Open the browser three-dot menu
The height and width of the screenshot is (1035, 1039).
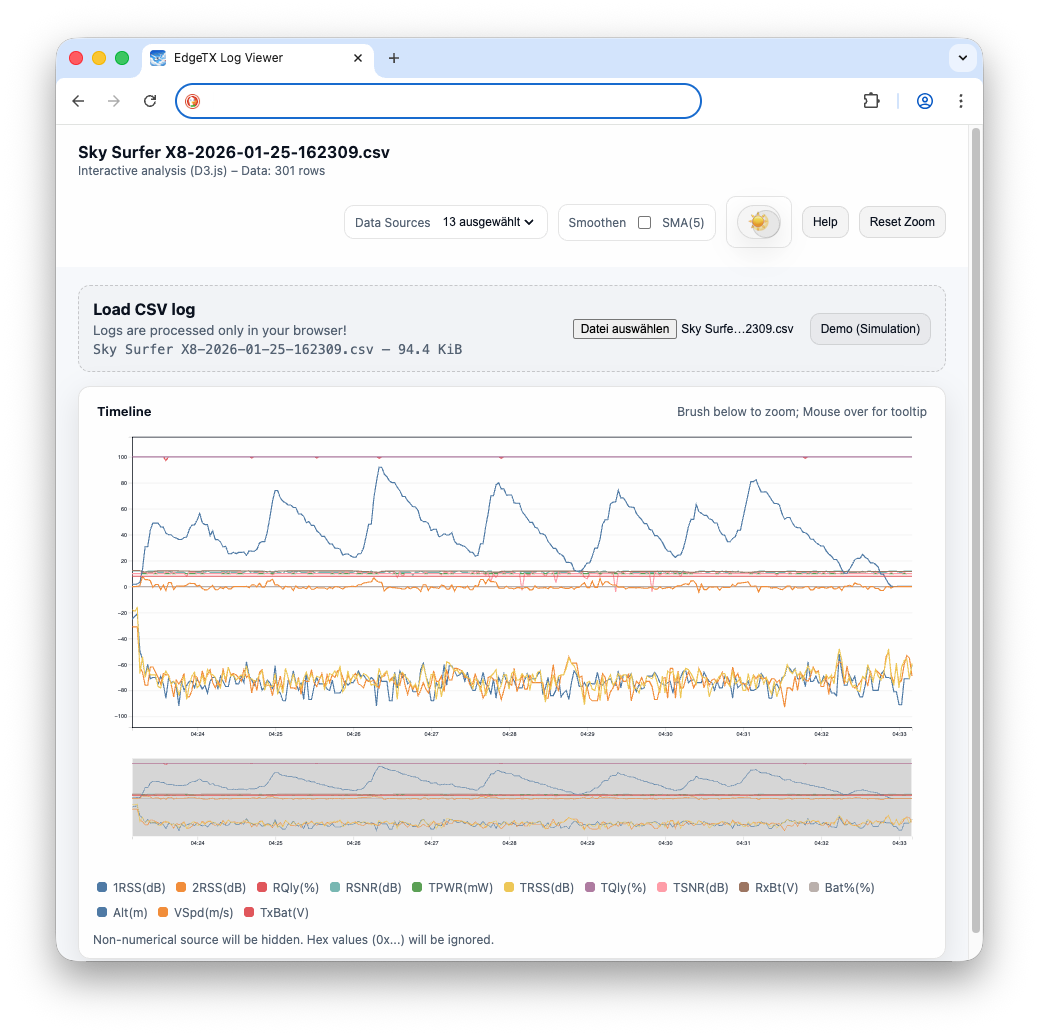[x=961, y=100]
